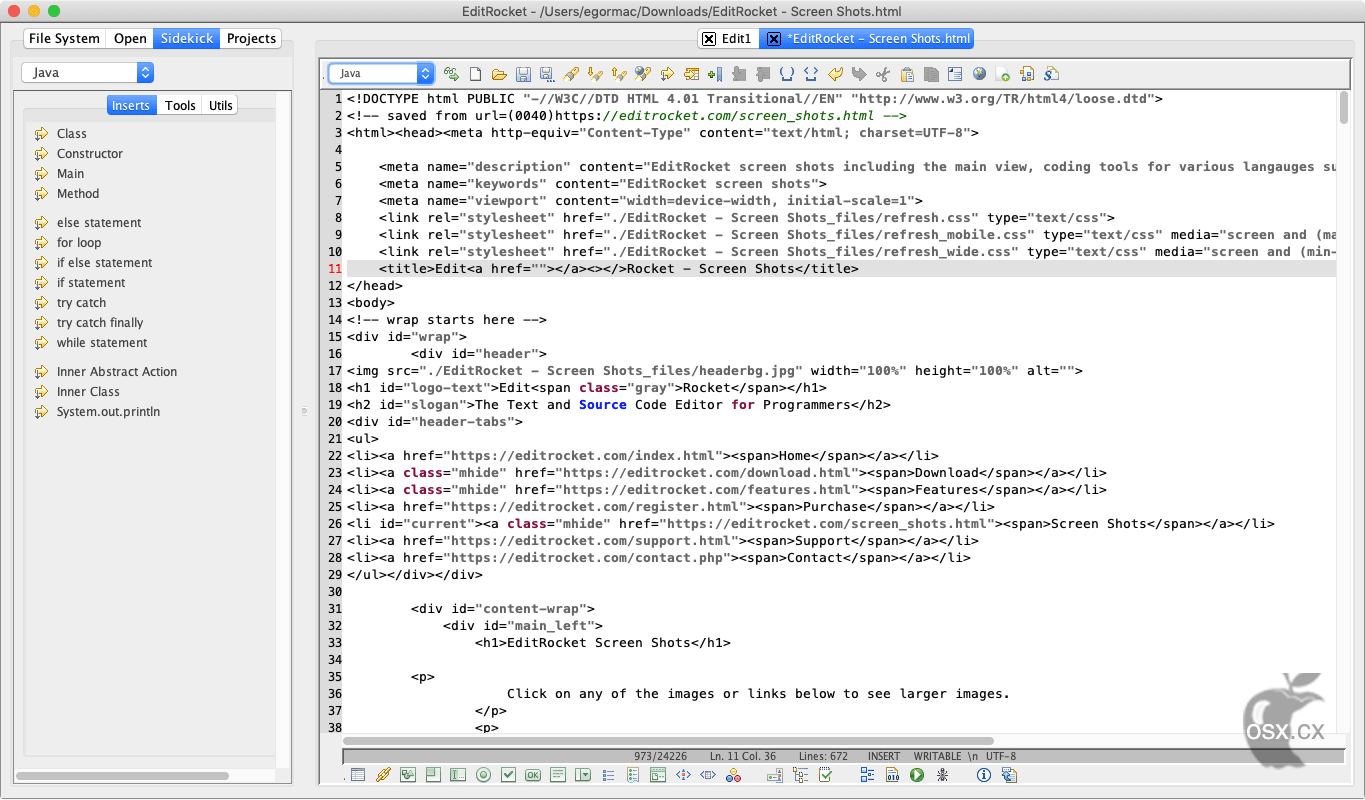Insert the while statement template
The image size is (1365, 800).
tap(102, 343)
